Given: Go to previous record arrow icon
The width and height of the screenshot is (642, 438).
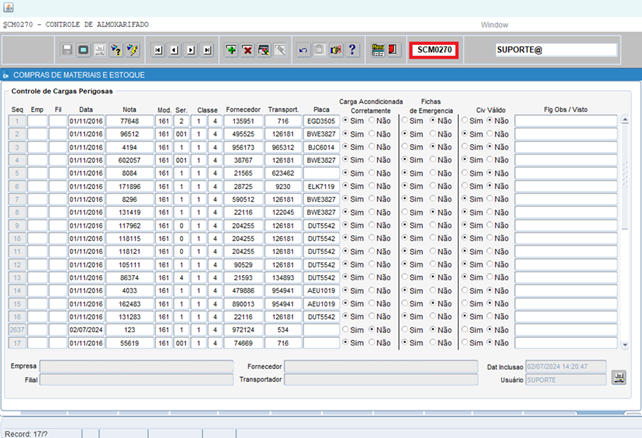Looking at the screenshot, I should pos(174,50).
